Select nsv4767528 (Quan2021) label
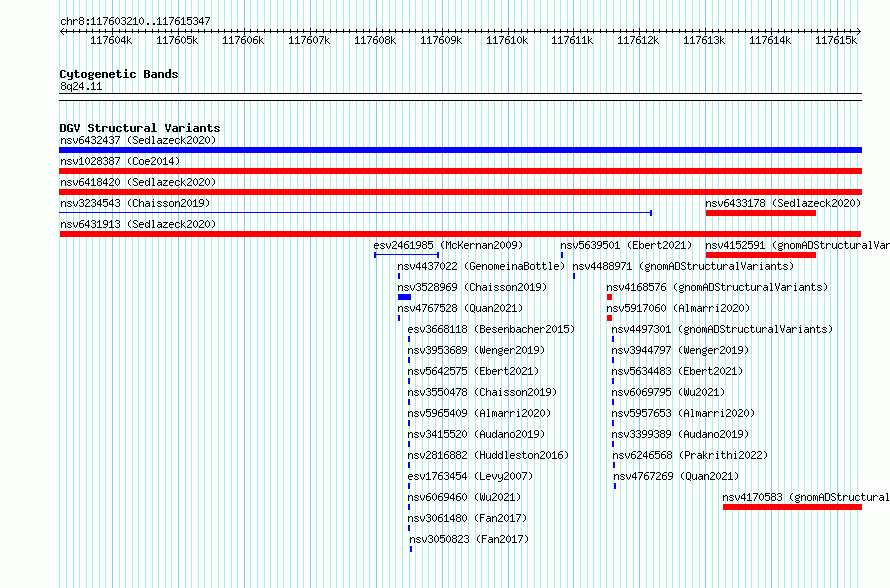 460,308
